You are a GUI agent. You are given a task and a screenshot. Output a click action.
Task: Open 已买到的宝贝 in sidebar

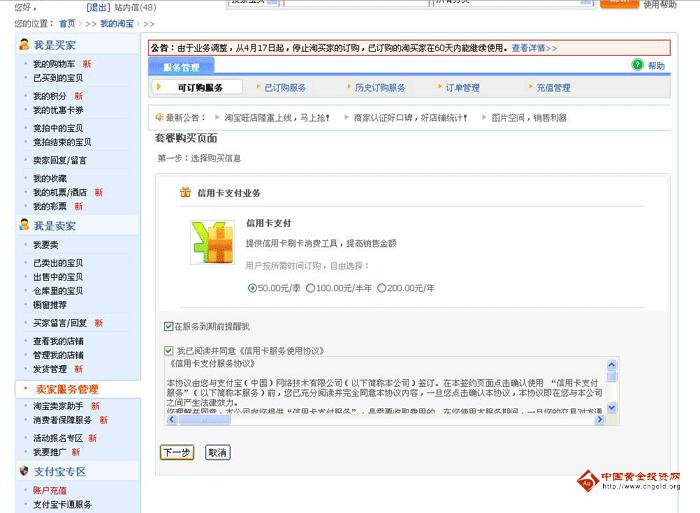[58, 78]
